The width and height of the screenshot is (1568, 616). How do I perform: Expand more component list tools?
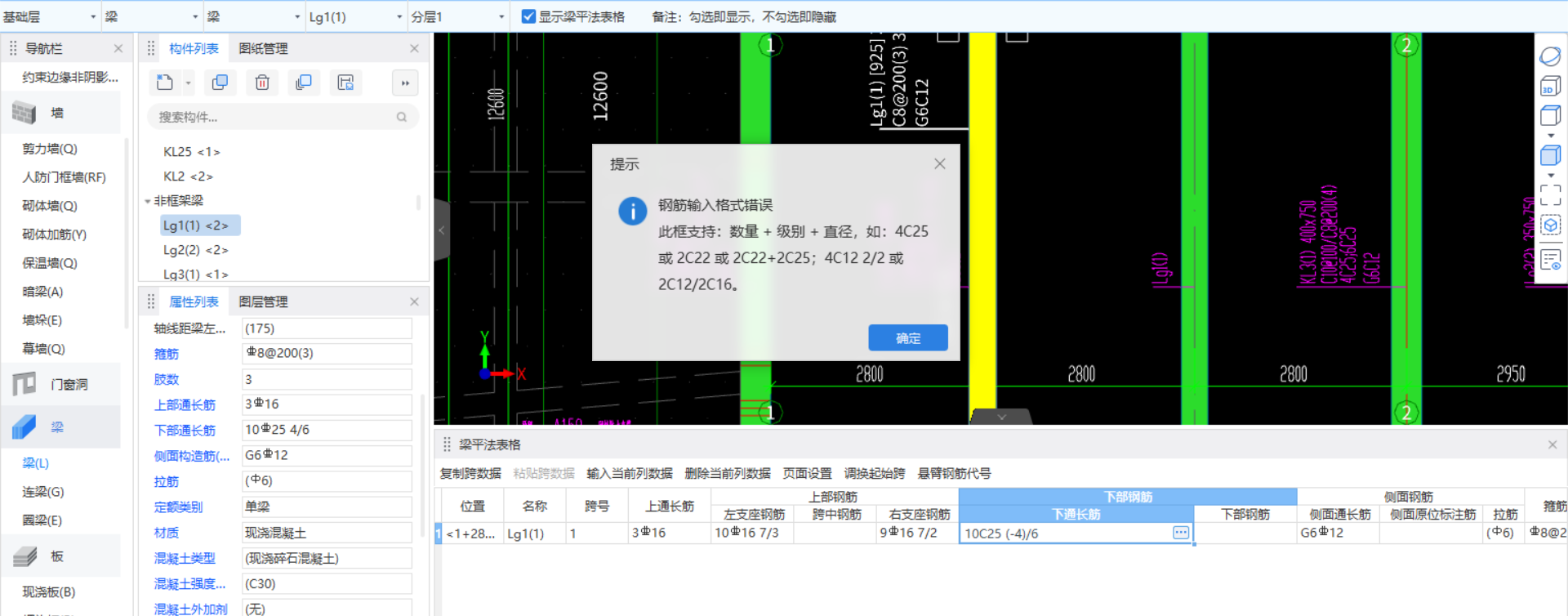pos(405,83)
